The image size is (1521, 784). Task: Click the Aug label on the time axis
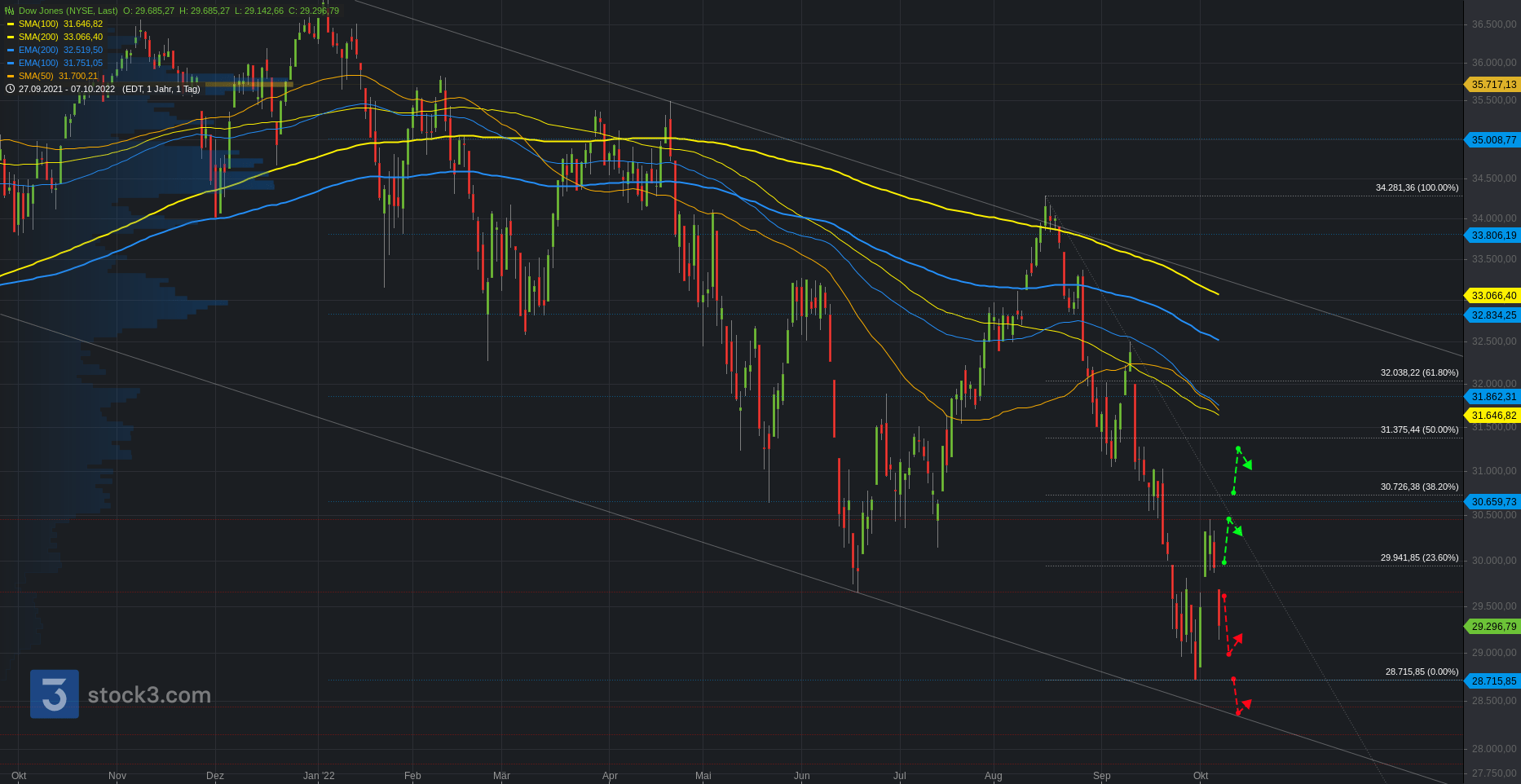(x=993, y=776)
